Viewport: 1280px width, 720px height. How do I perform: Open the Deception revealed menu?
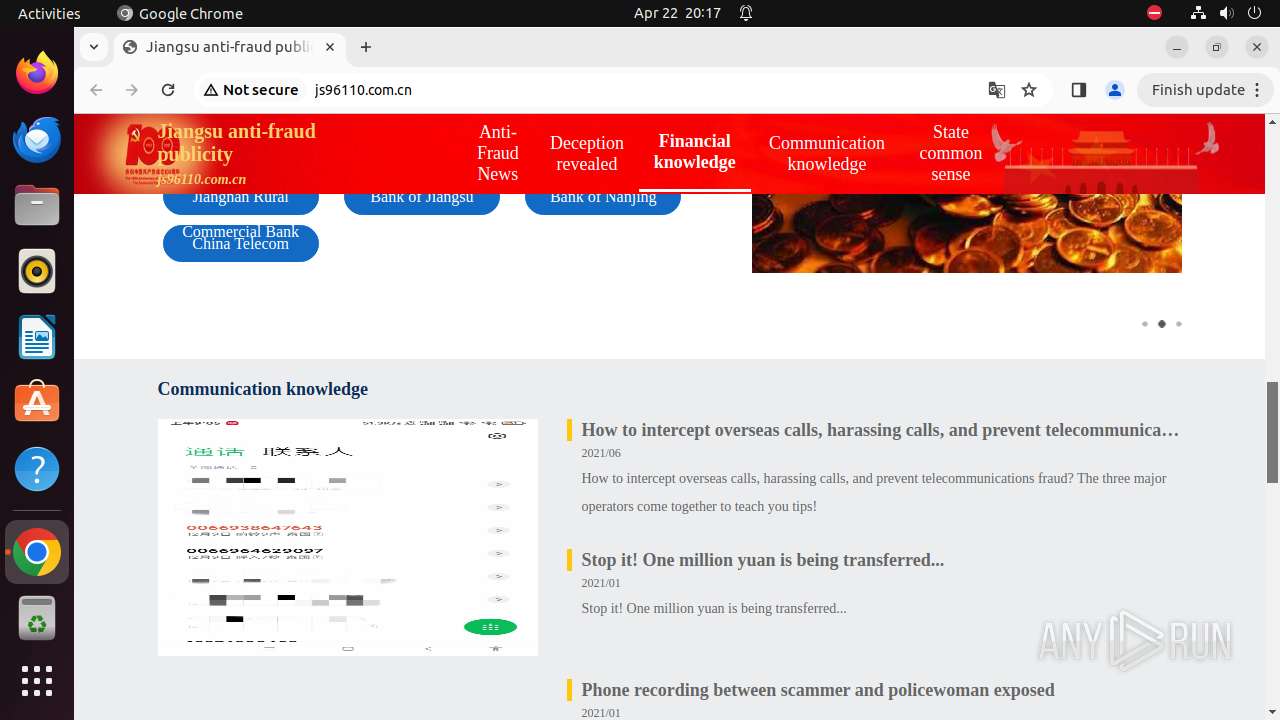pos(587,153)
